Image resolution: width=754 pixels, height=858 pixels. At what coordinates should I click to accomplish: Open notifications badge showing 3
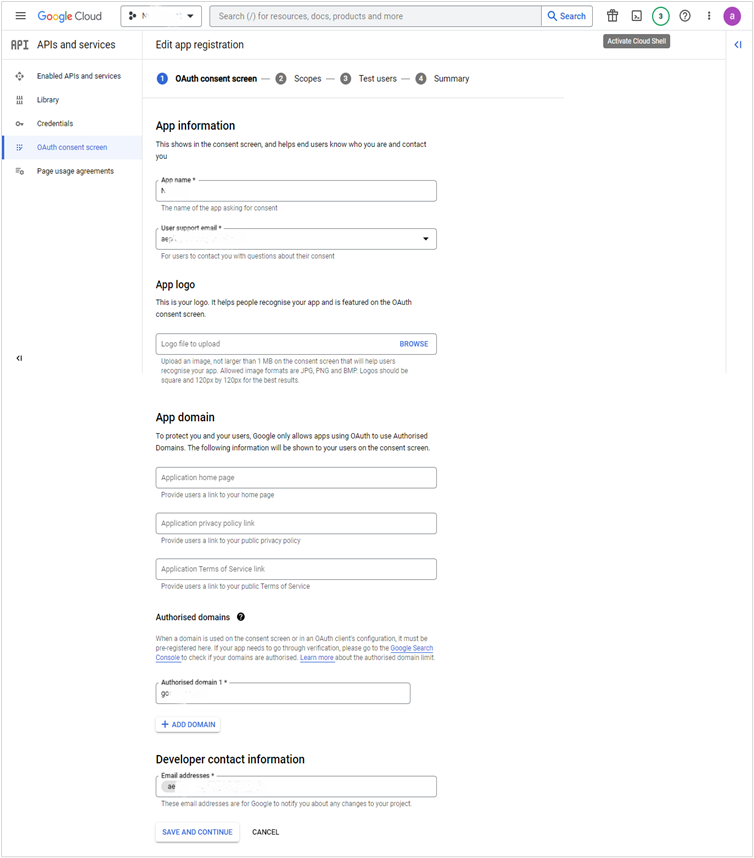click(660, 16)
